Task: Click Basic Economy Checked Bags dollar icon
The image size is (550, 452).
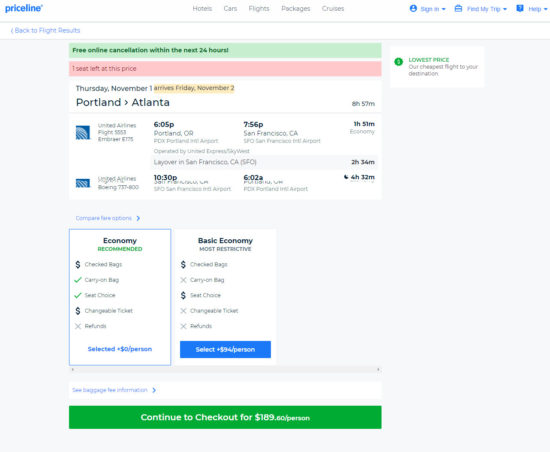Action: tap(183, 264)
